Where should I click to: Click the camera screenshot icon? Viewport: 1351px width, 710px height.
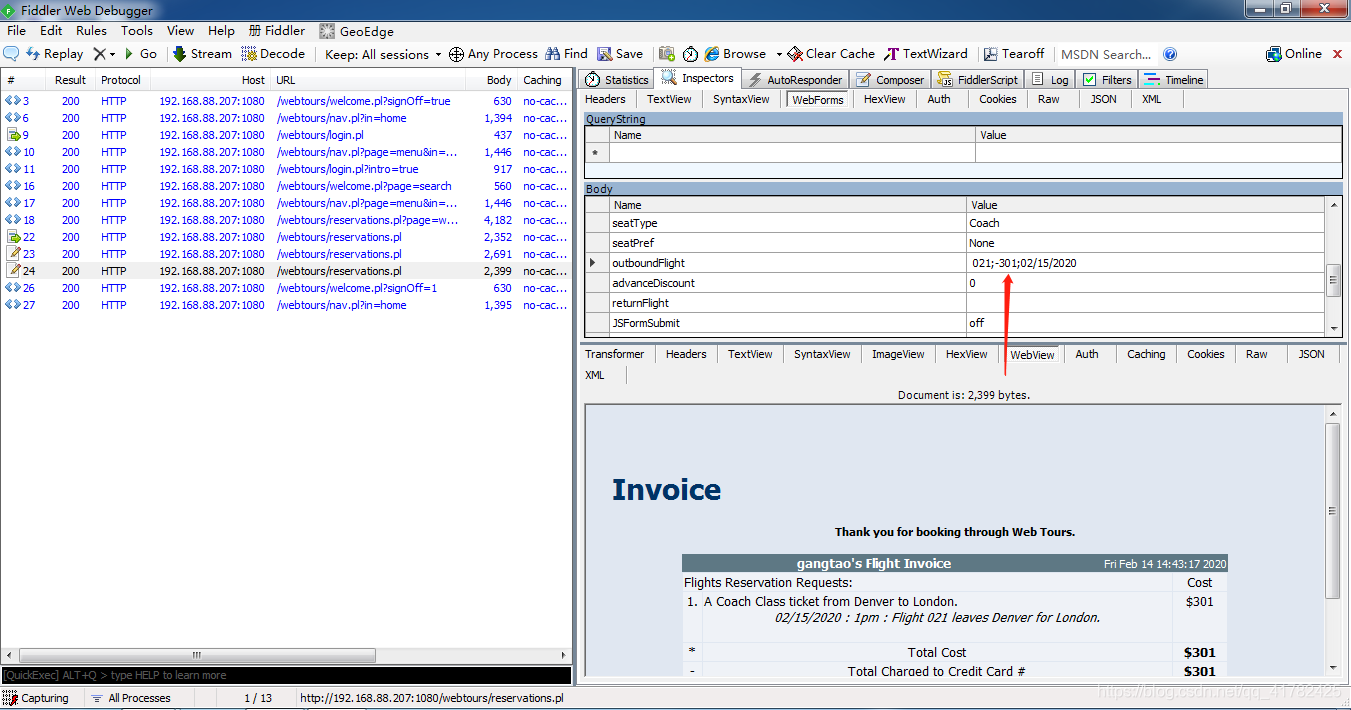pos(667,54)
